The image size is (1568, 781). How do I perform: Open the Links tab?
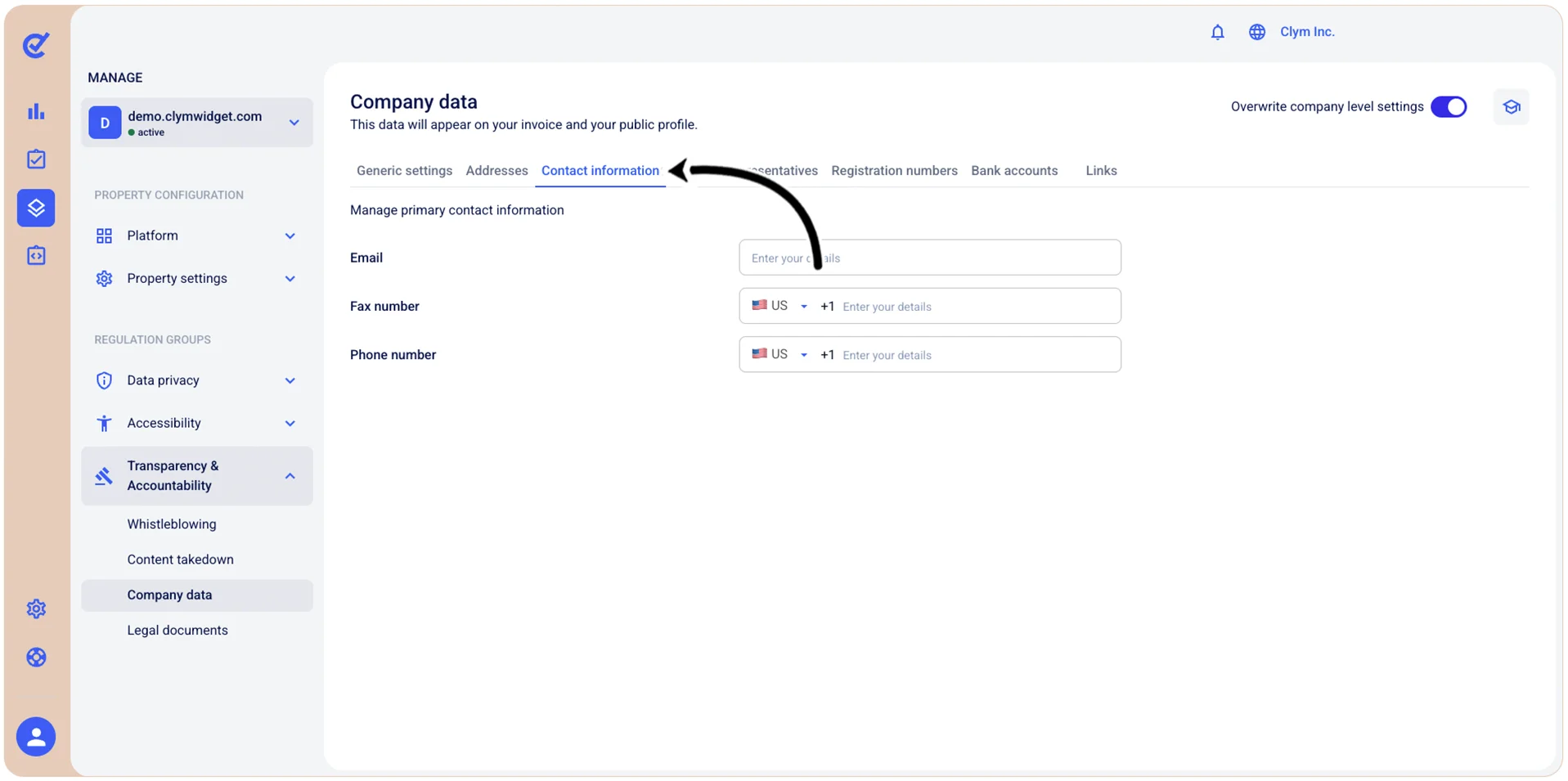(x=1101, y=171)
